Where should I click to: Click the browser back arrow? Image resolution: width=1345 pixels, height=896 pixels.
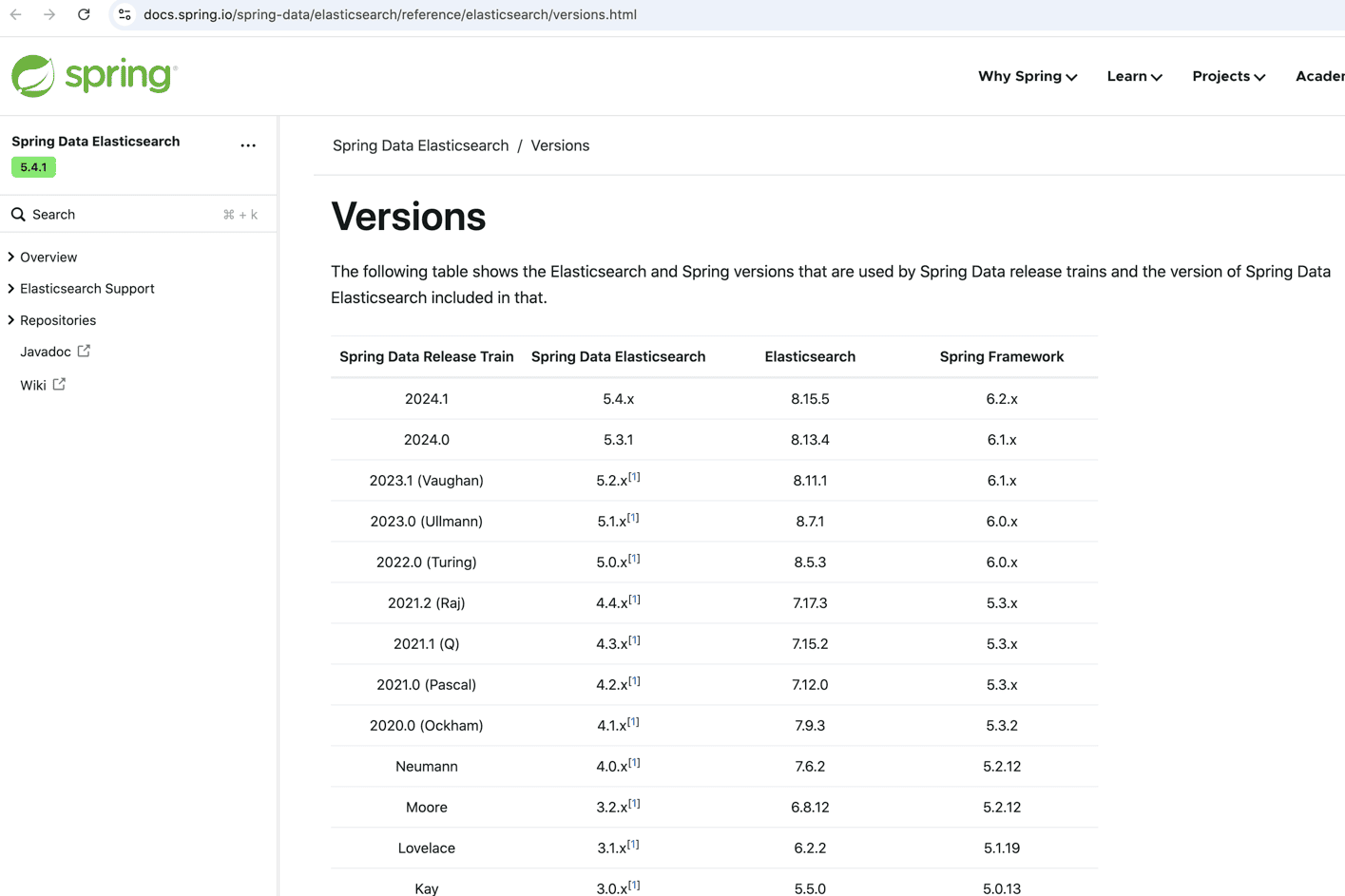16,14
